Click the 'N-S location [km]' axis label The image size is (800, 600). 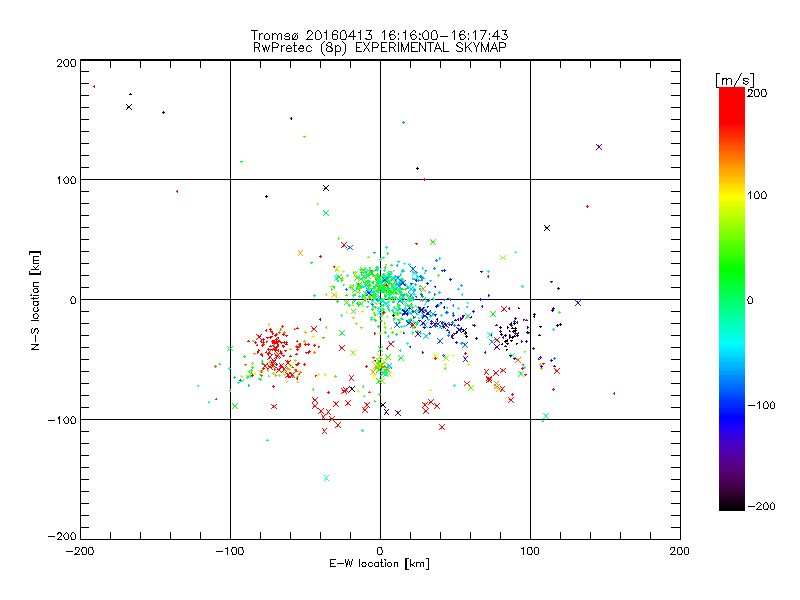35,301
